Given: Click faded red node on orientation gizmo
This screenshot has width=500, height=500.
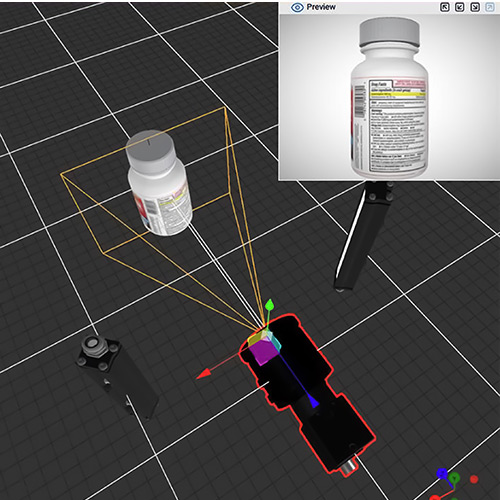Looking at the screenshot, I should pyautogui.click(x=474, y=479).
